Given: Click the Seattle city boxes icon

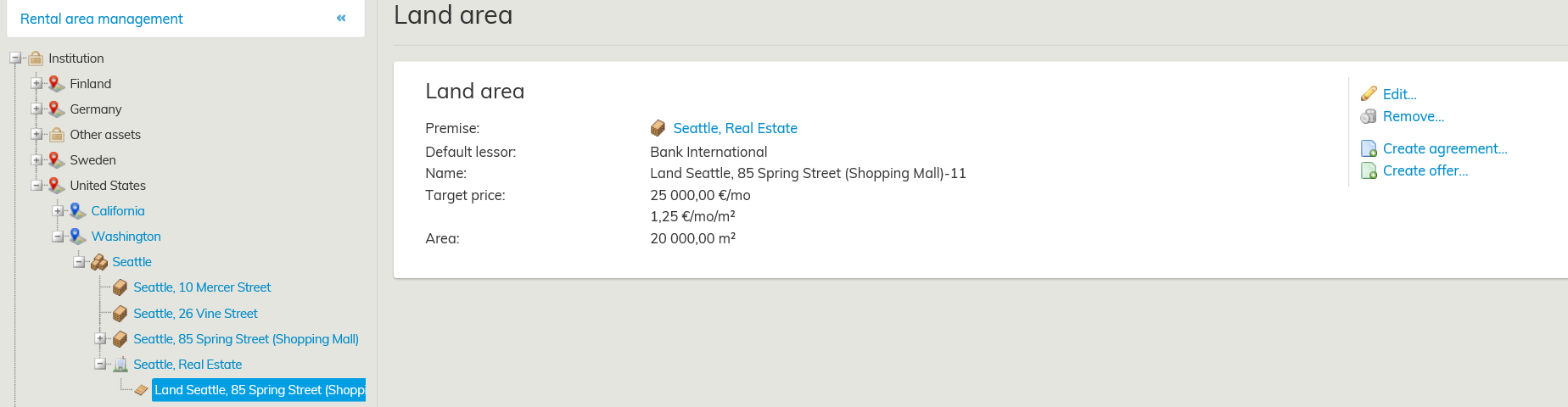Looking at the screenshot, I should point(99,262).
